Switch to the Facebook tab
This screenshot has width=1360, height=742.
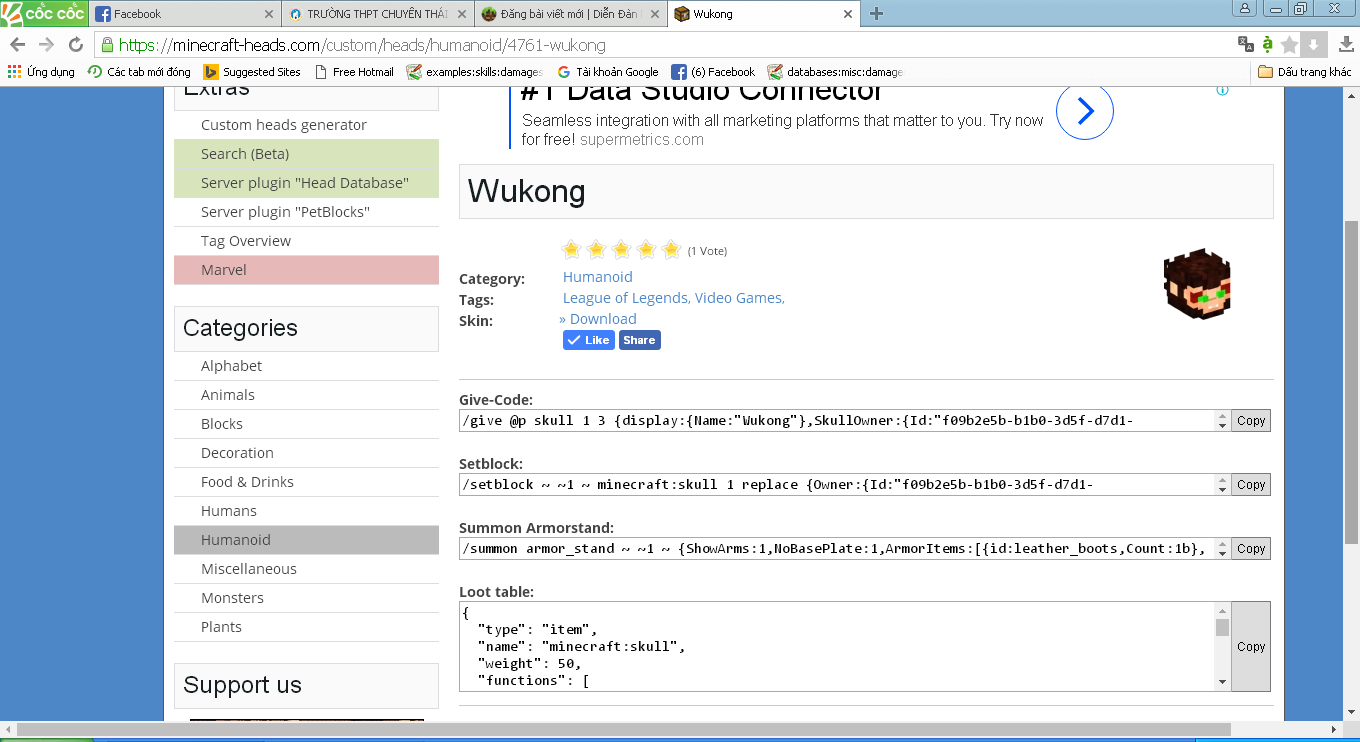tap(180, 14)
